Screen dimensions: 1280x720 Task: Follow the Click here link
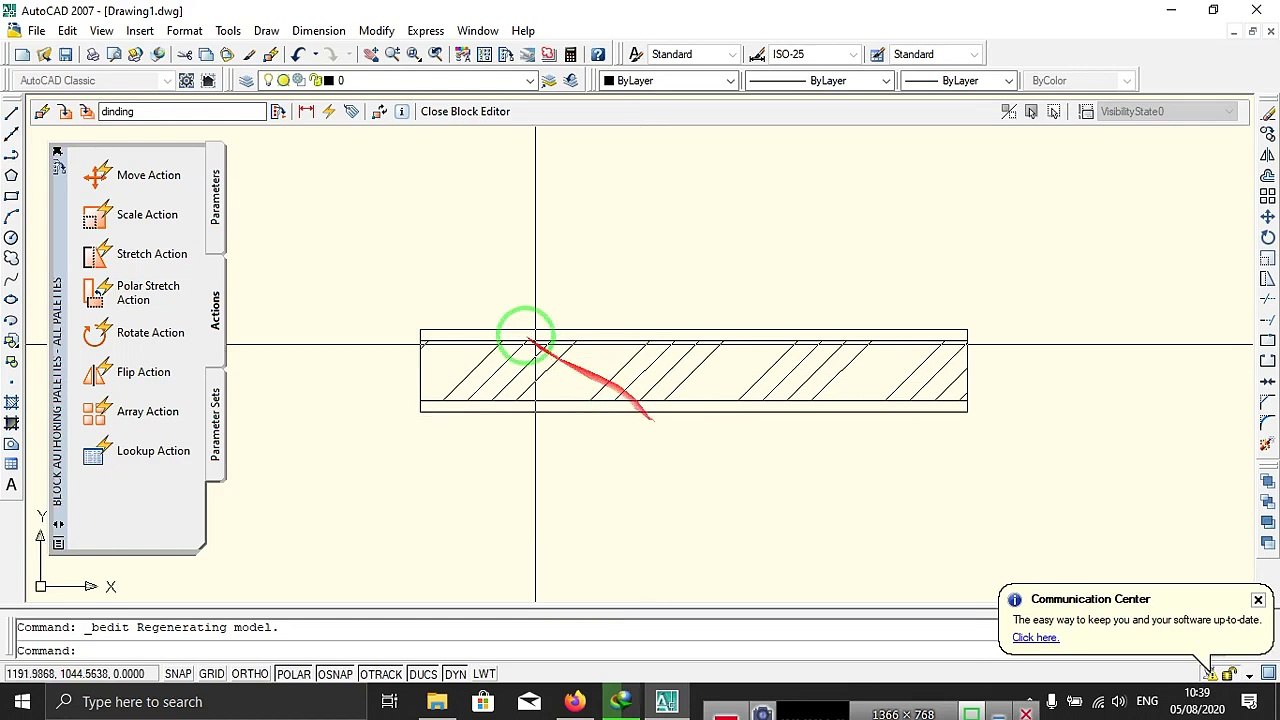point(1035,638)
